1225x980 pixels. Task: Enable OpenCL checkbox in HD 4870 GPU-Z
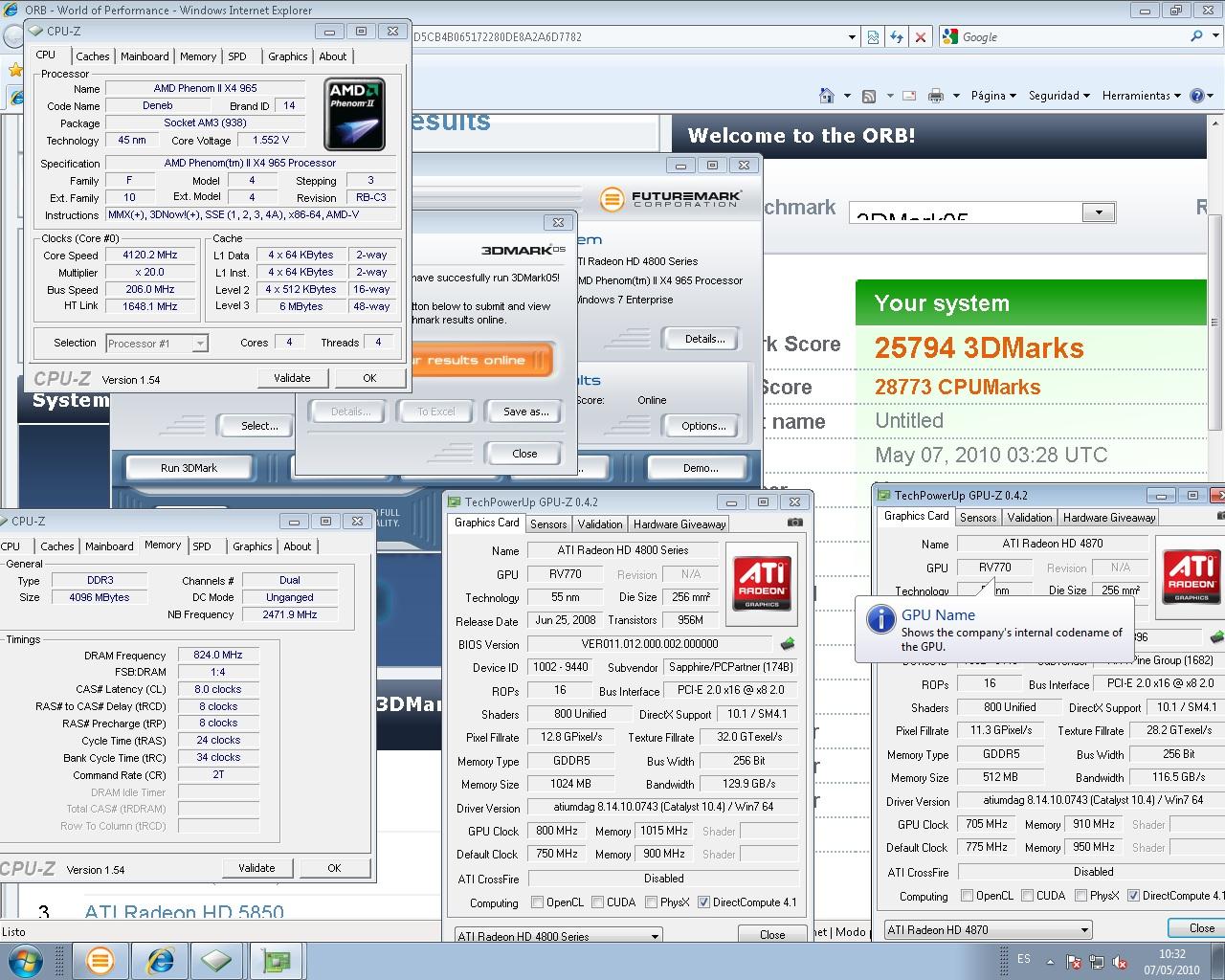point(968,896)
